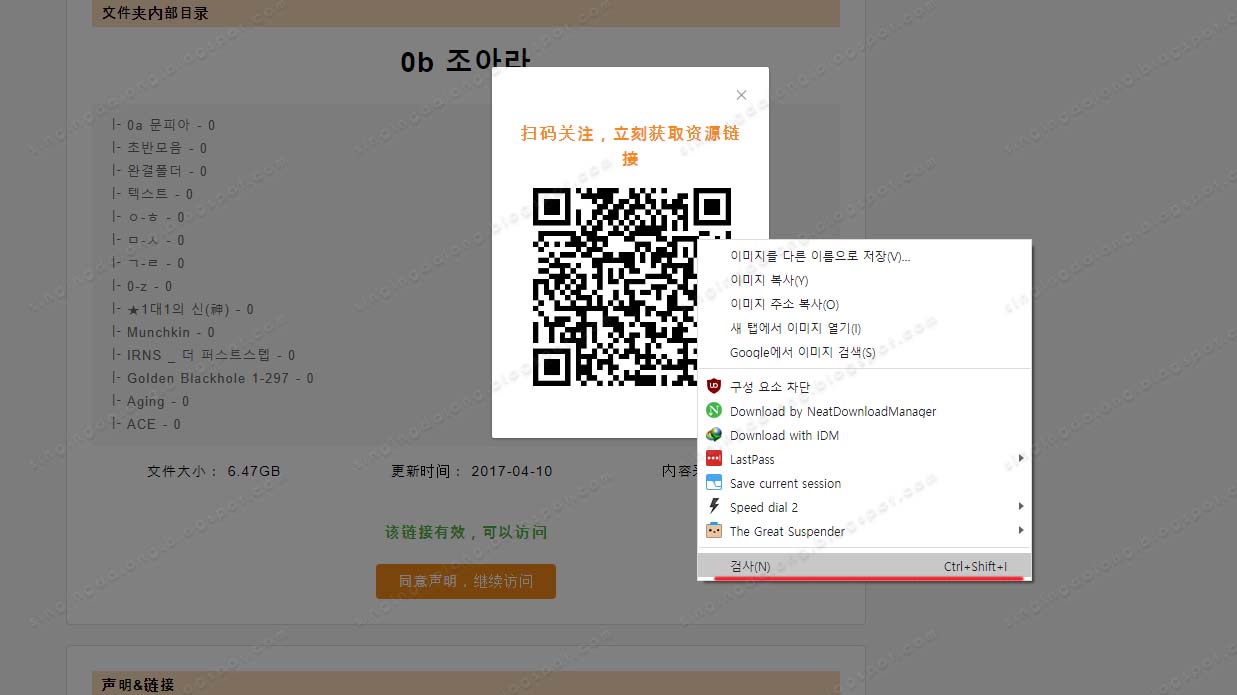1237x695 pixels.
Task: Click the IRNS _ 더 퍼스트스텝 row
Action: pyautogui.click(x=204, y=355)
